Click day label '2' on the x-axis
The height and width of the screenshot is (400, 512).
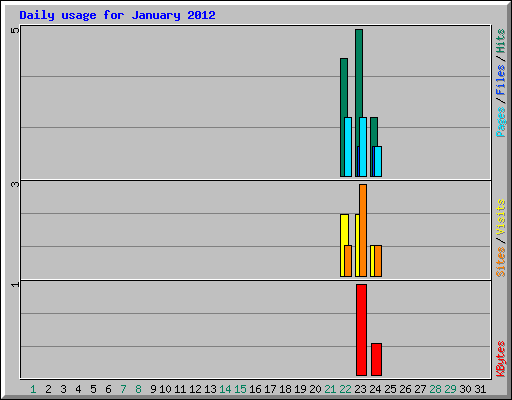click(x=48, y=389)
